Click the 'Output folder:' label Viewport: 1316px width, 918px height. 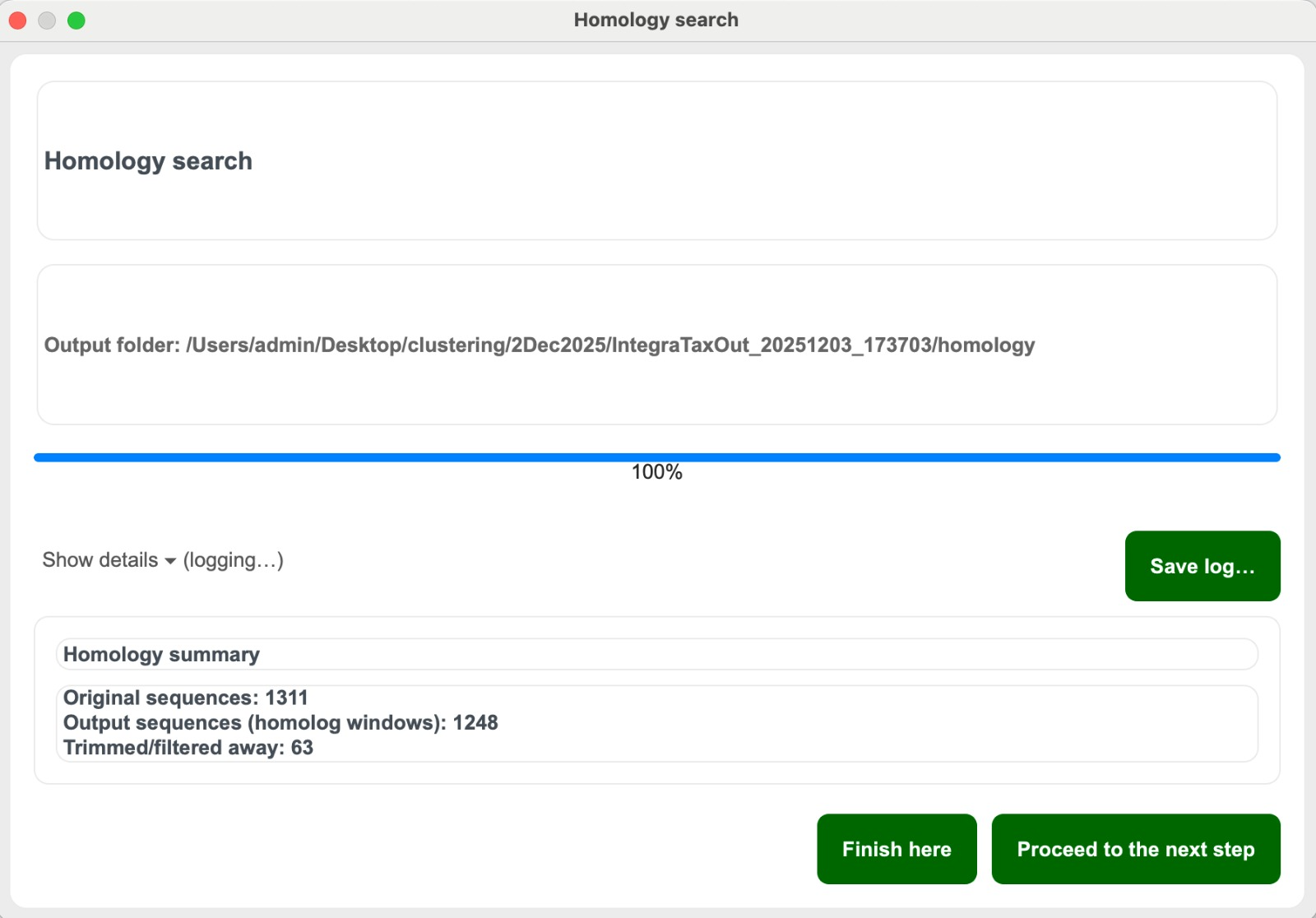112,345
